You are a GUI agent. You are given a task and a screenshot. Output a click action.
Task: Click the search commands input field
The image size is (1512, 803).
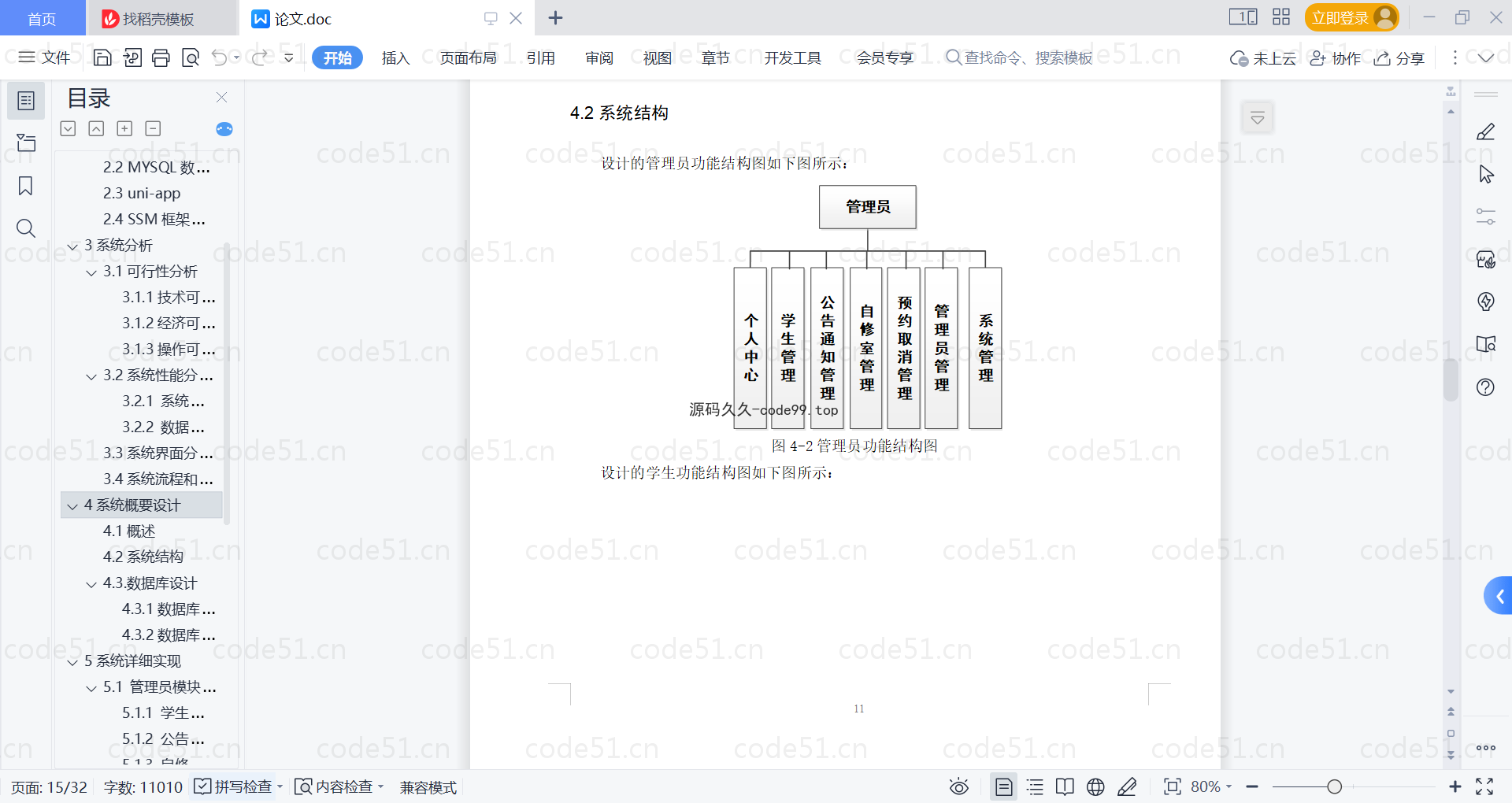tap(1019, 57)
